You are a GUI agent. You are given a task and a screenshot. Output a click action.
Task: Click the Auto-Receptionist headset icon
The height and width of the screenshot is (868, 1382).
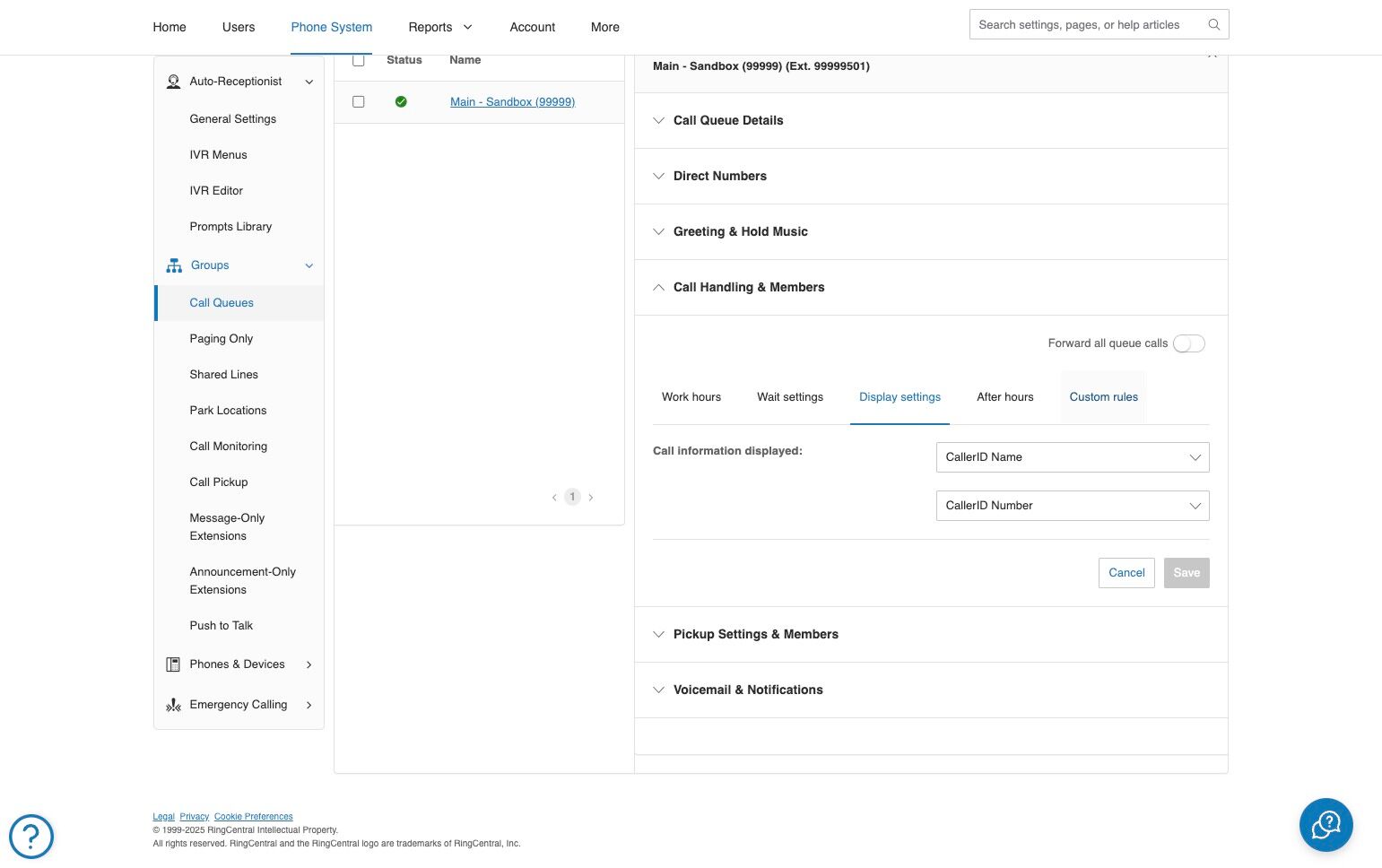[173, 82]
